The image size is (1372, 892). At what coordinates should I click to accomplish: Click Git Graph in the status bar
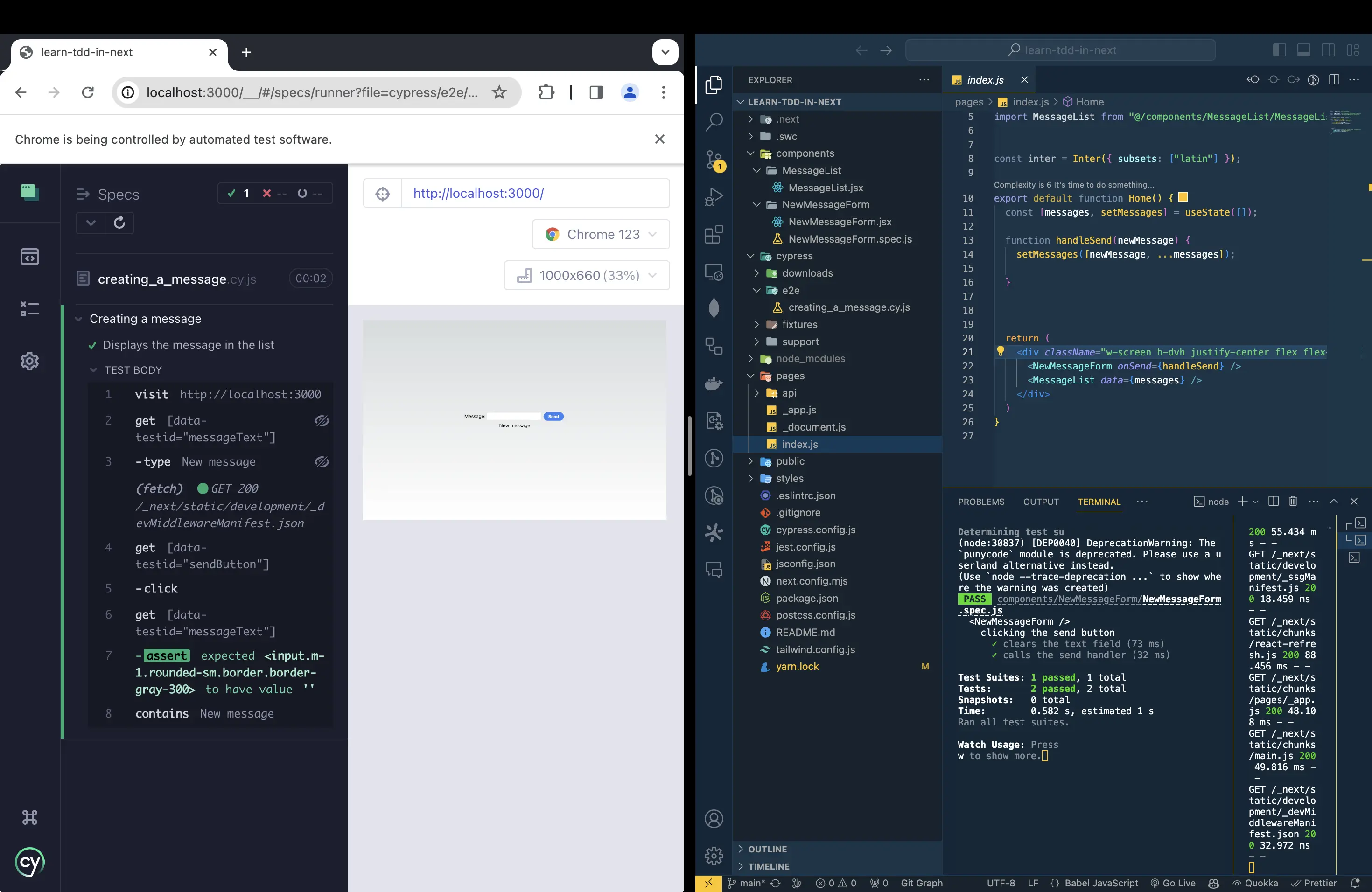921,883
